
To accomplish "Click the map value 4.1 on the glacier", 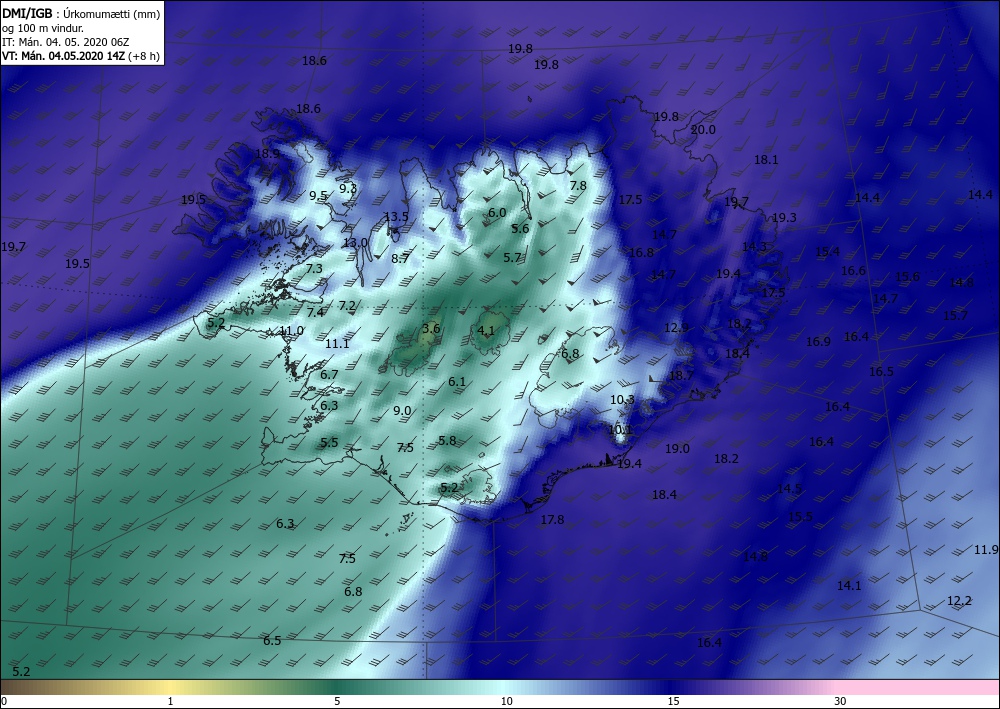I will 486,330.
